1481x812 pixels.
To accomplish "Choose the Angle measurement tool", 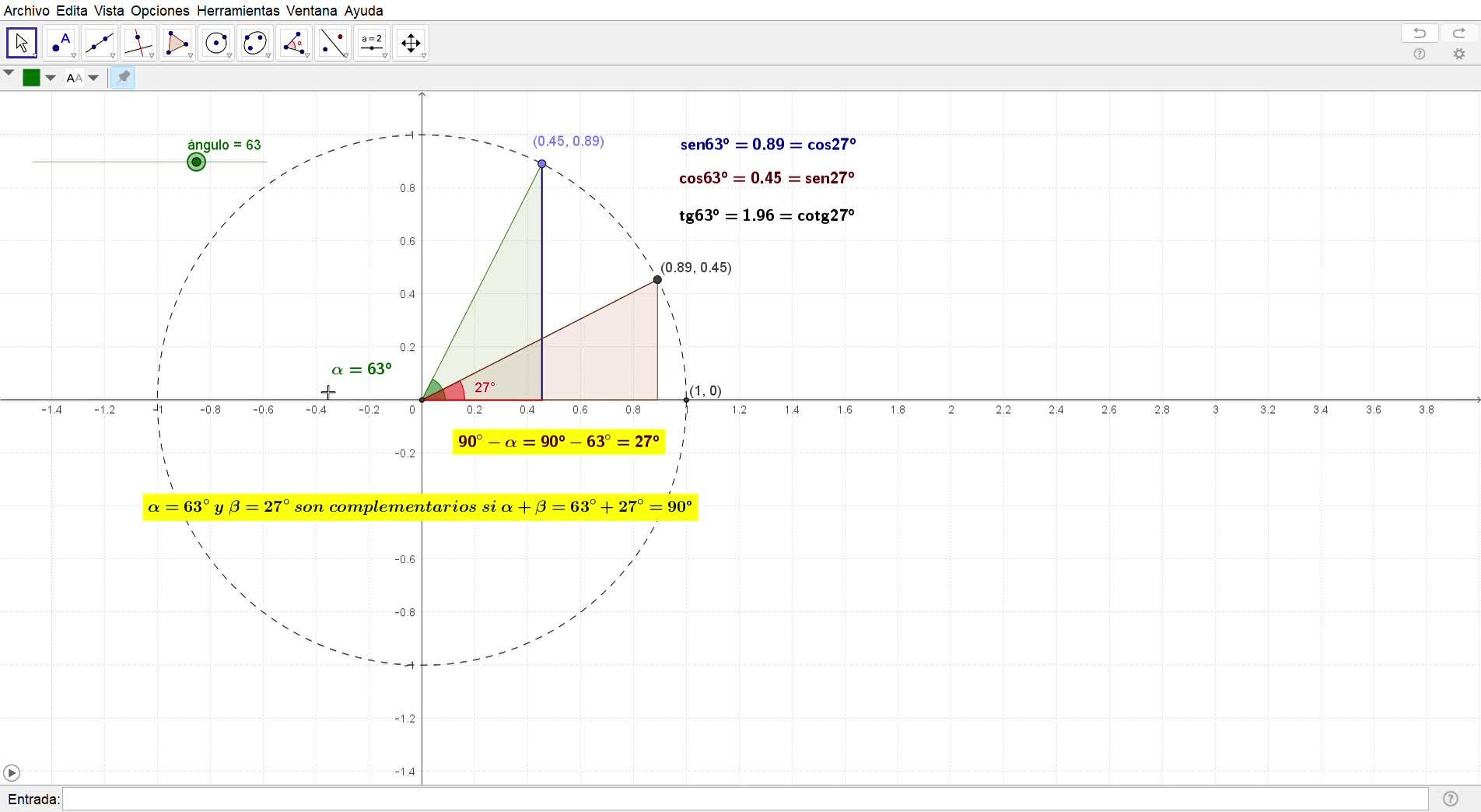I will [294, 44].
